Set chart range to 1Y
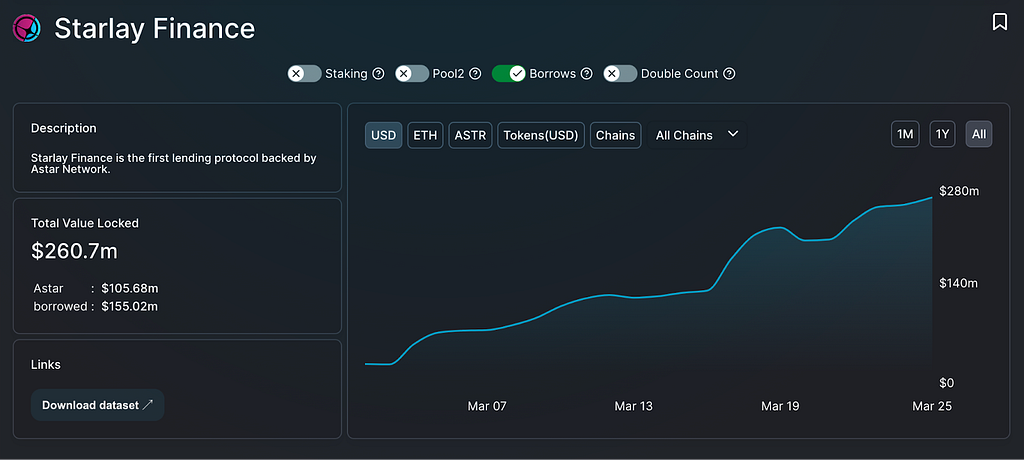 (942, 135)
